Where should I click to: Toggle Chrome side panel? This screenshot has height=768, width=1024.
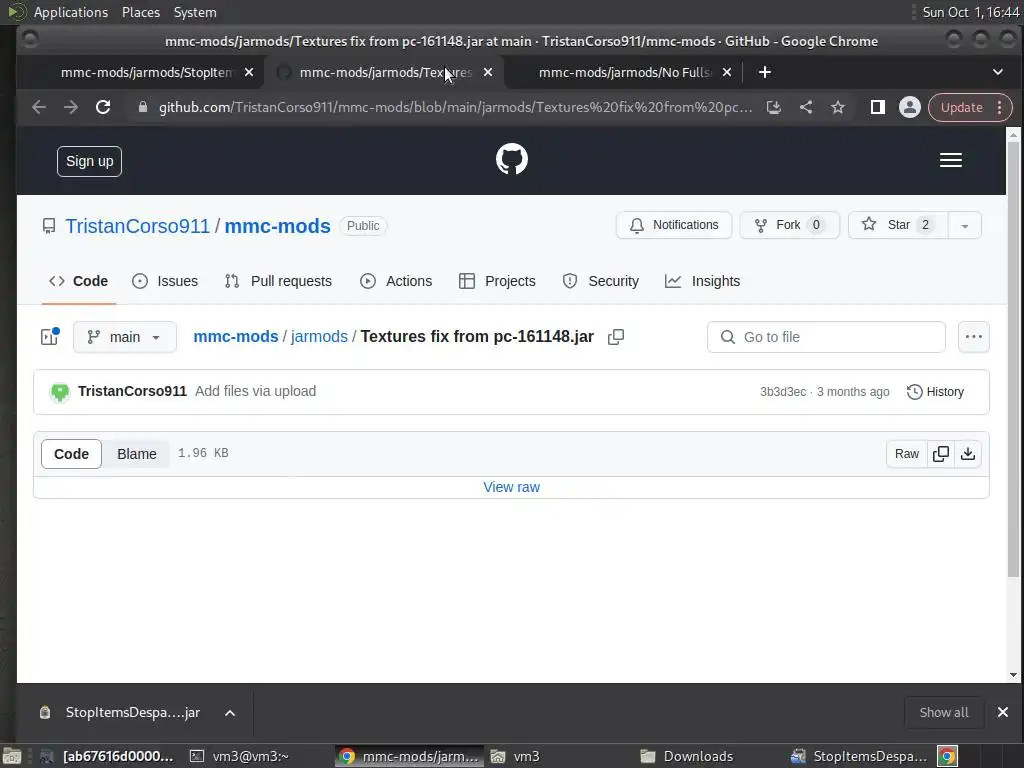pyautogui.click(x=877, y=107)
